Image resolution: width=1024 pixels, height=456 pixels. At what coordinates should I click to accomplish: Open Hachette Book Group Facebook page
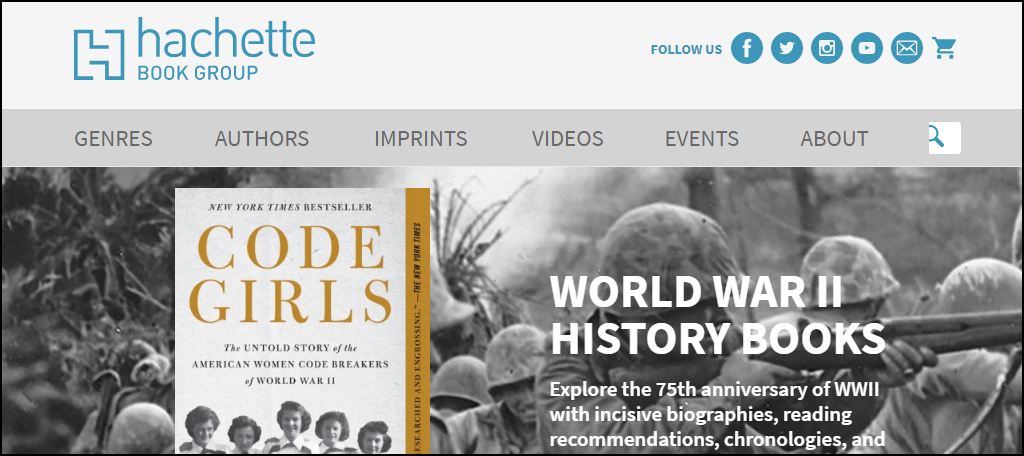coord(746,48)
